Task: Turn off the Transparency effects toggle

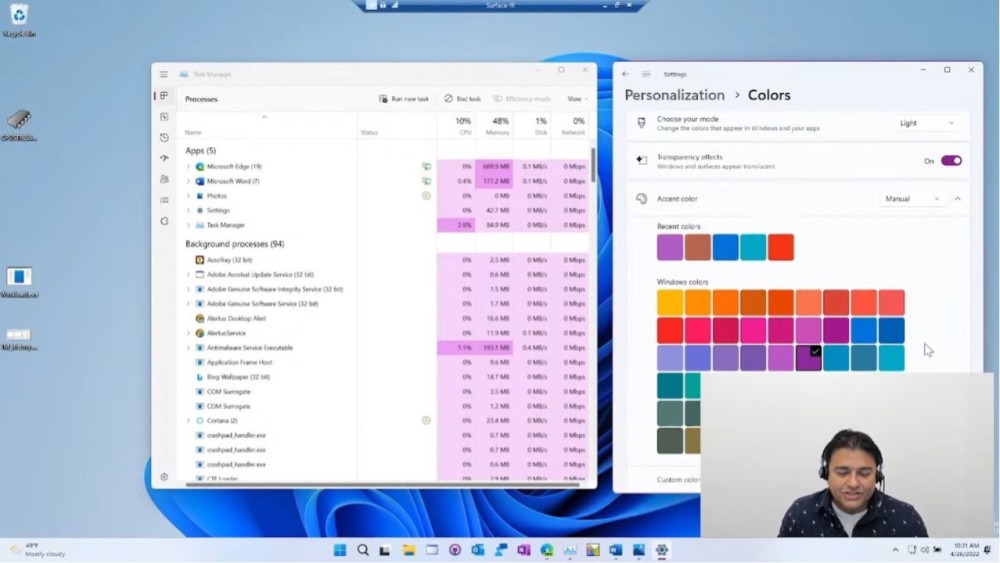Action: (x=950, y=161)
